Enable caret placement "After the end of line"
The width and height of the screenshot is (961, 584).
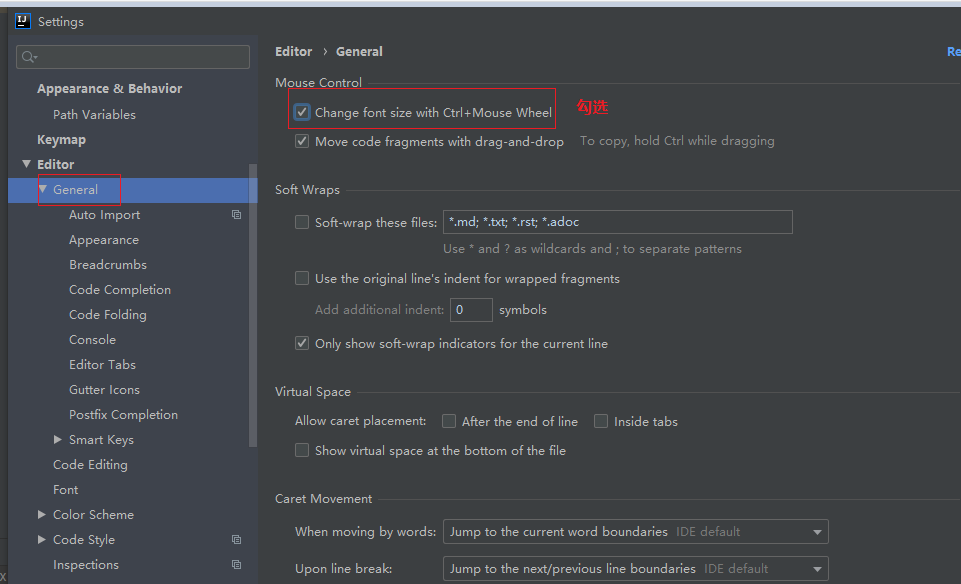pos(449,421)
